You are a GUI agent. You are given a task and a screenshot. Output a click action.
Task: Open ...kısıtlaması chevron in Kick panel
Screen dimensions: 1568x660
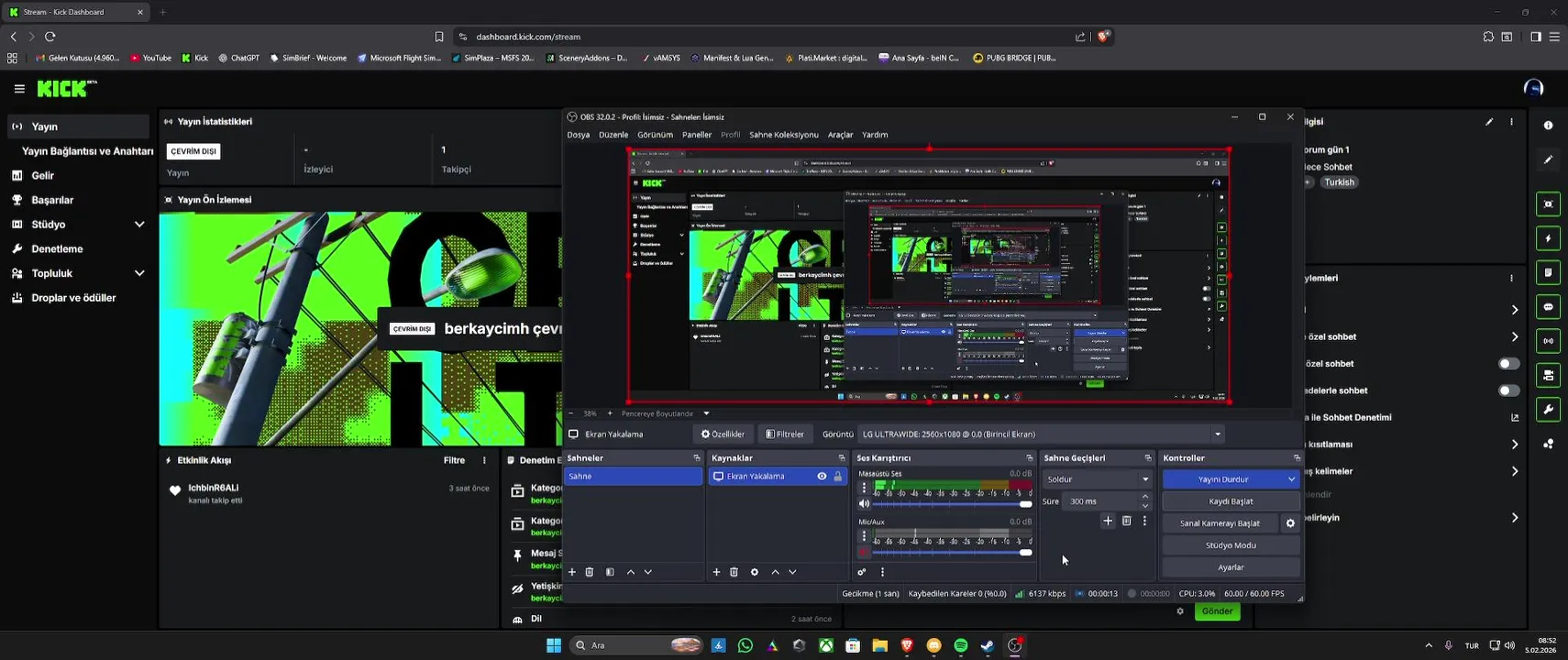(x=1514, y=445)
